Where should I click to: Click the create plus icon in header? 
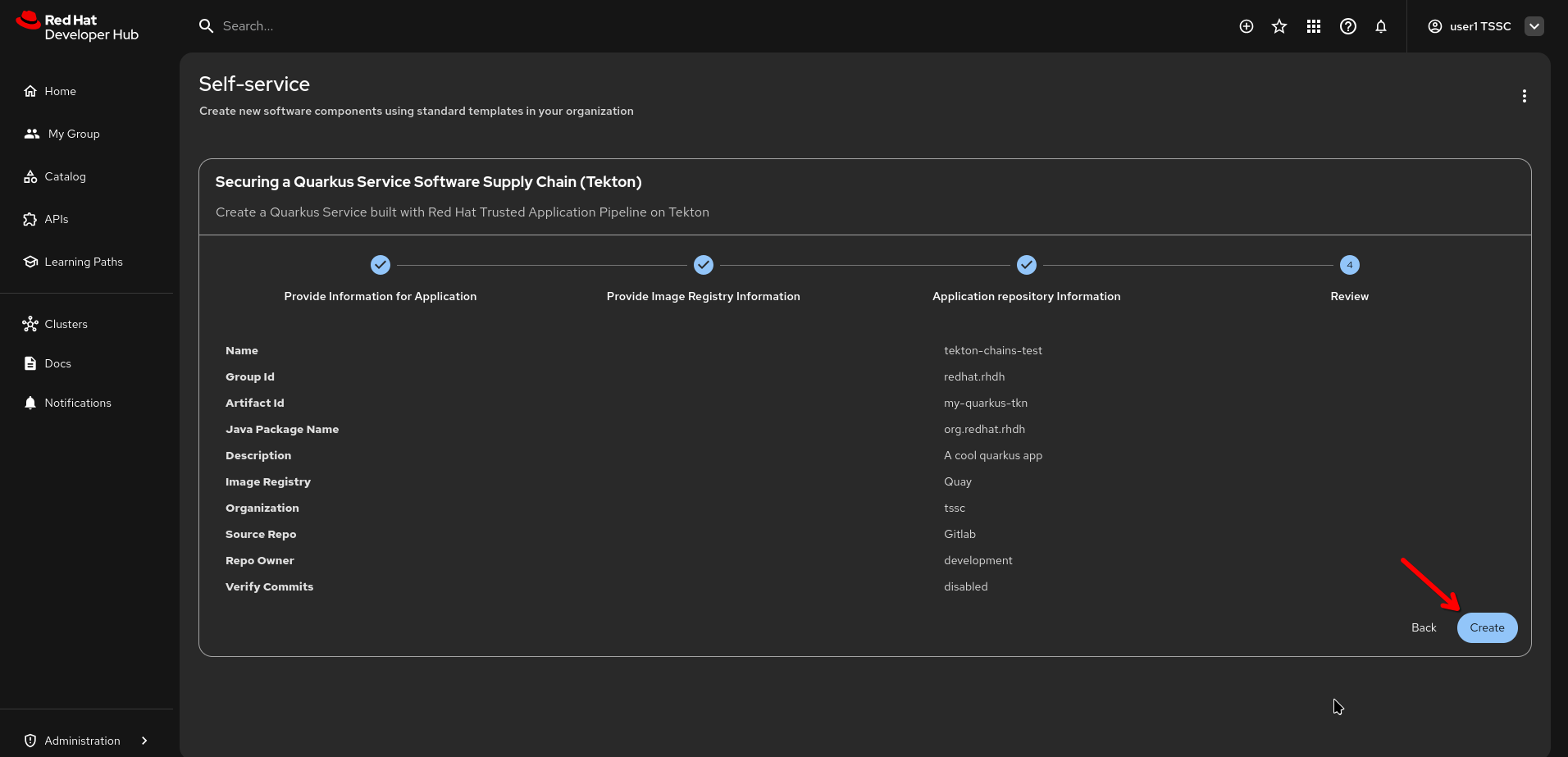(1246, 26)
